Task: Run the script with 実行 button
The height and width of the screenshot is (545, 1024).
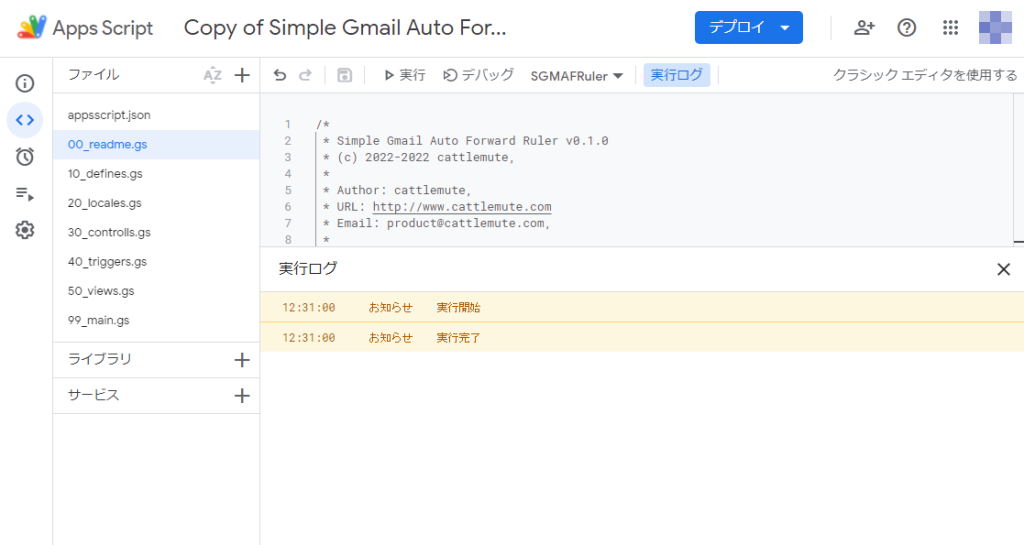Action: (405, 75)
